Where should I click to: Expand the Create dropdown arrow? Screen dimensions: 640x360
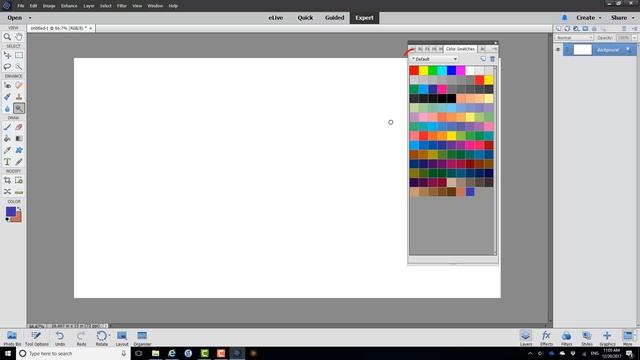point(600,18)
